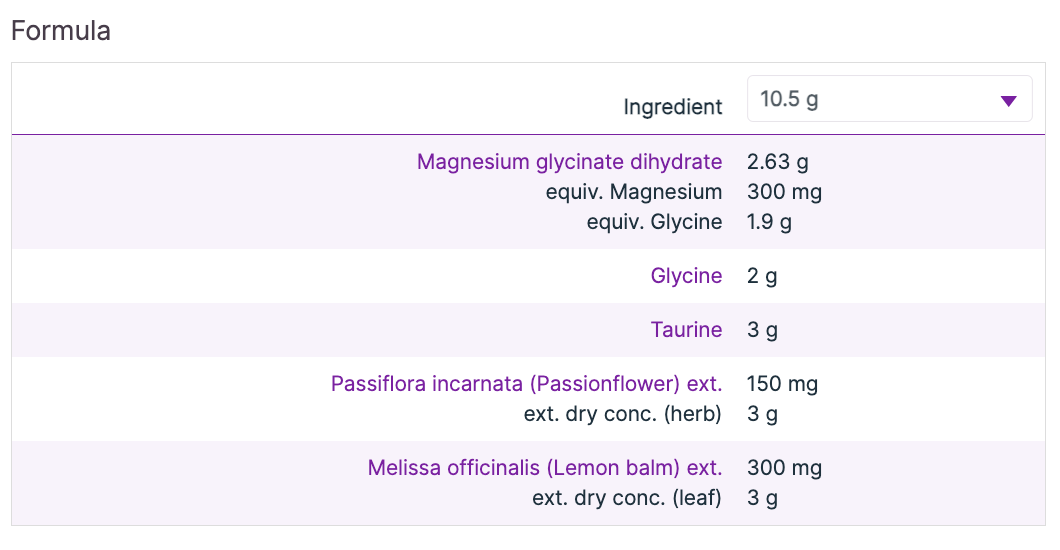Click the 300 mg equiv. Magnesium value

784,192
